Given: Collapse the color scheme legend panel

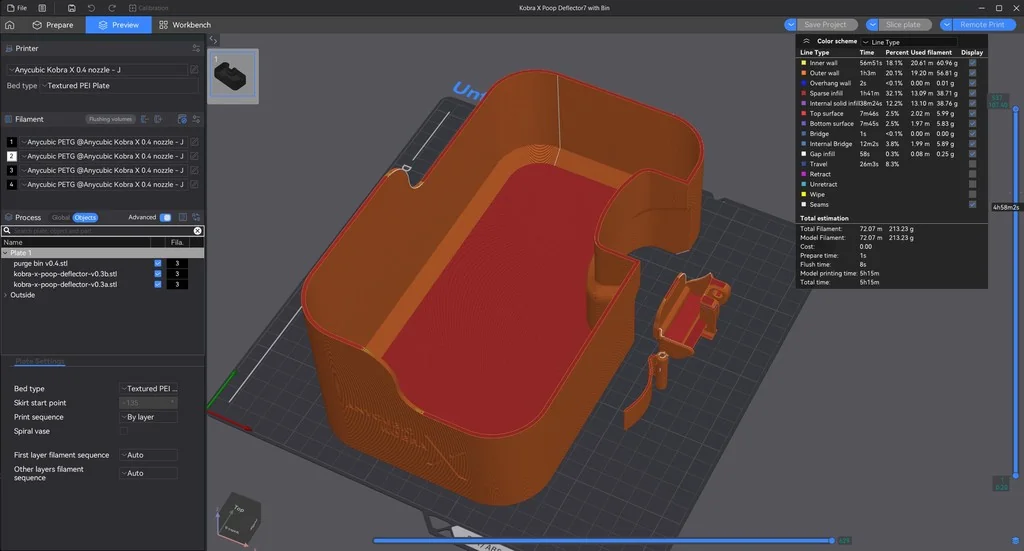Looking at the screenshot, I should 806,41.
